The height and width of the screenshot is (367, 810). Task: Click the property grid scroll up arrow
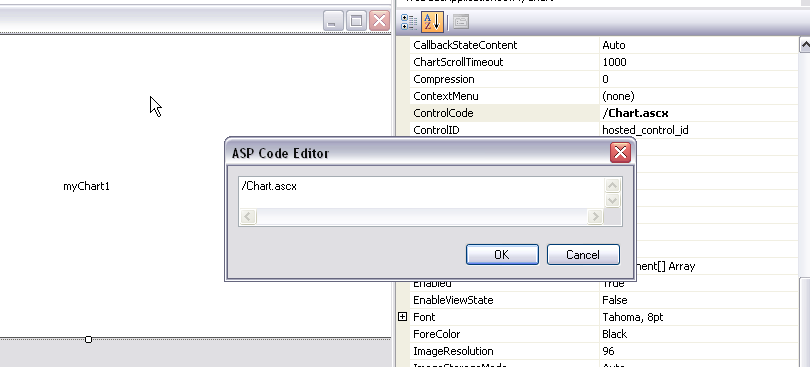pos(805,45)
